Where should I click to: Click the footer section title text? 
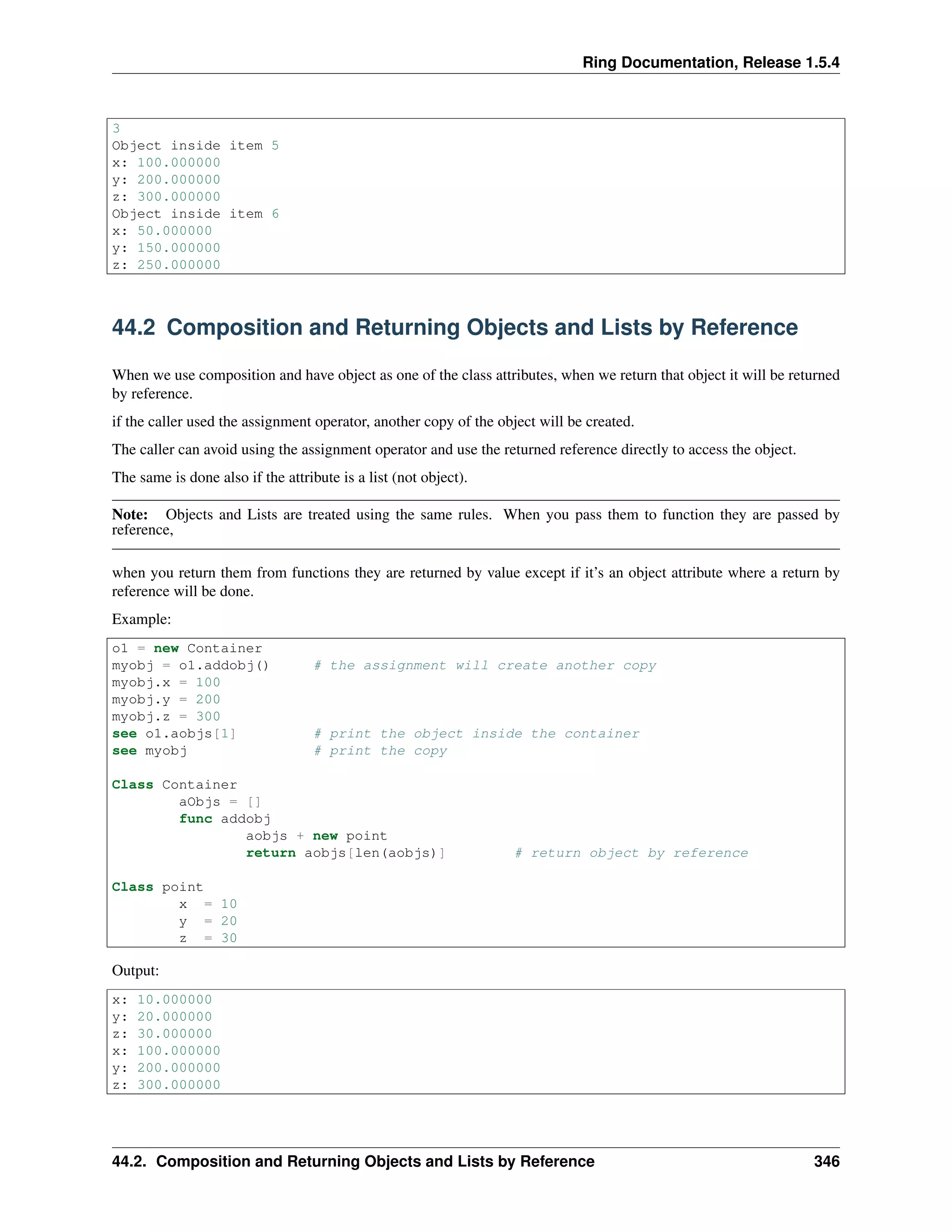pyautogui.click(x=353, y=1161)
